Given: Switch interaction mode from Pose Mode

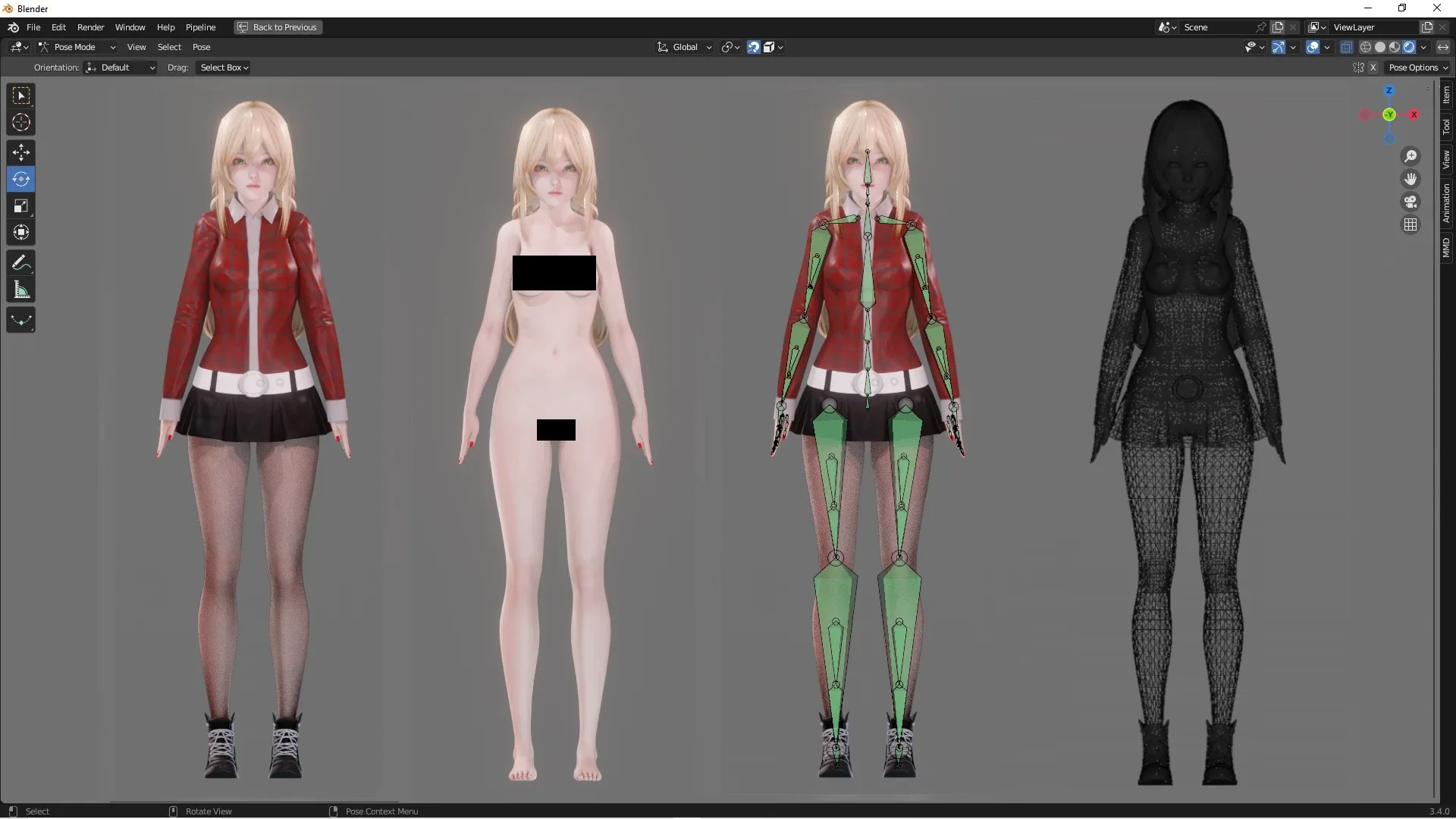Looking at the screenshot, I should coord(78,46).
